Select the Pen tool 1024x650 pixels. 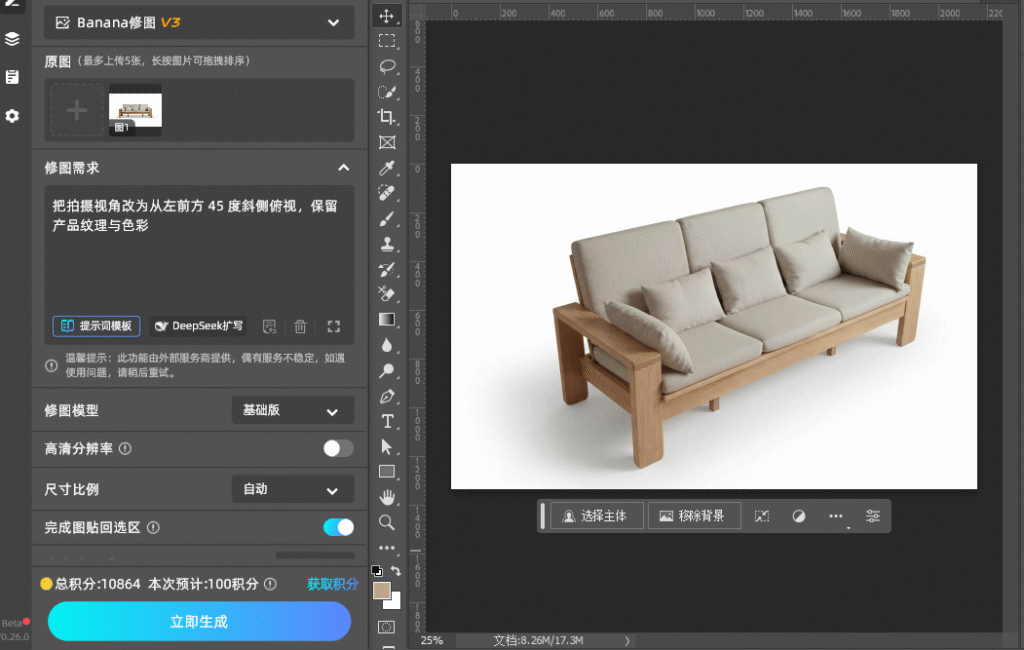(x=387, y=396)
